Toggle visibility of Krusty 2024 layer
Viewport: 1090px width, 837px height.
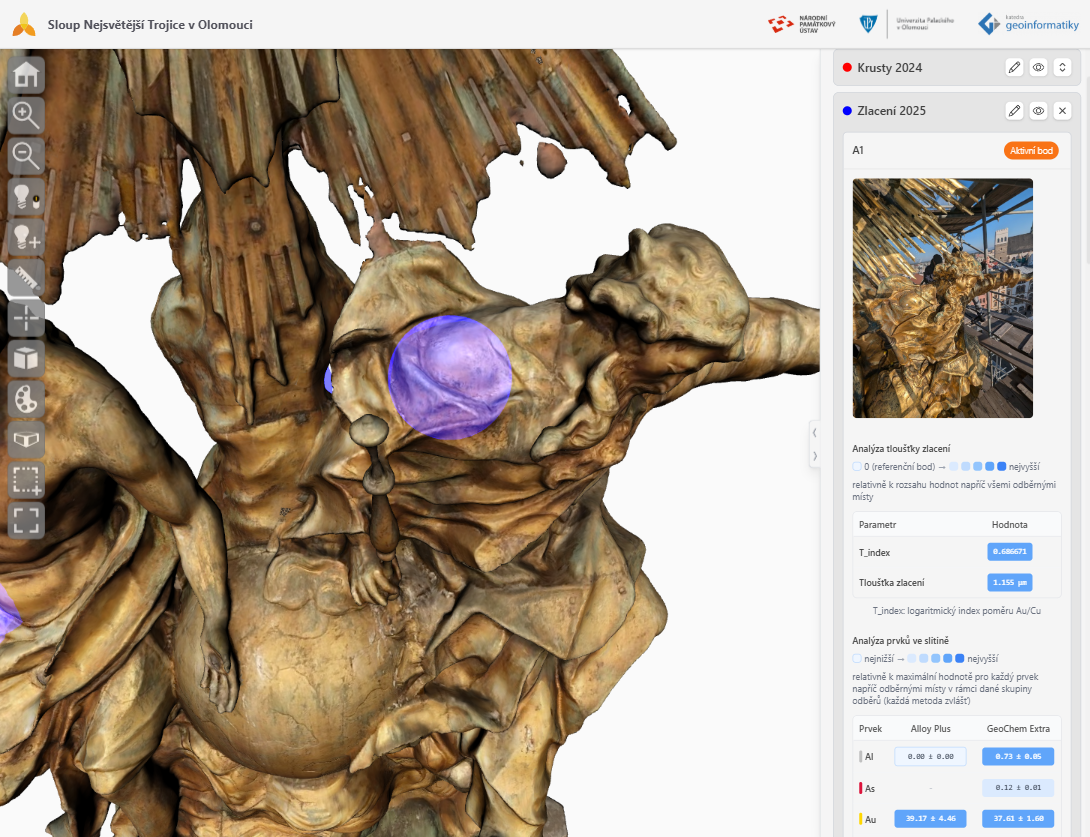(x=1038, y=67)
